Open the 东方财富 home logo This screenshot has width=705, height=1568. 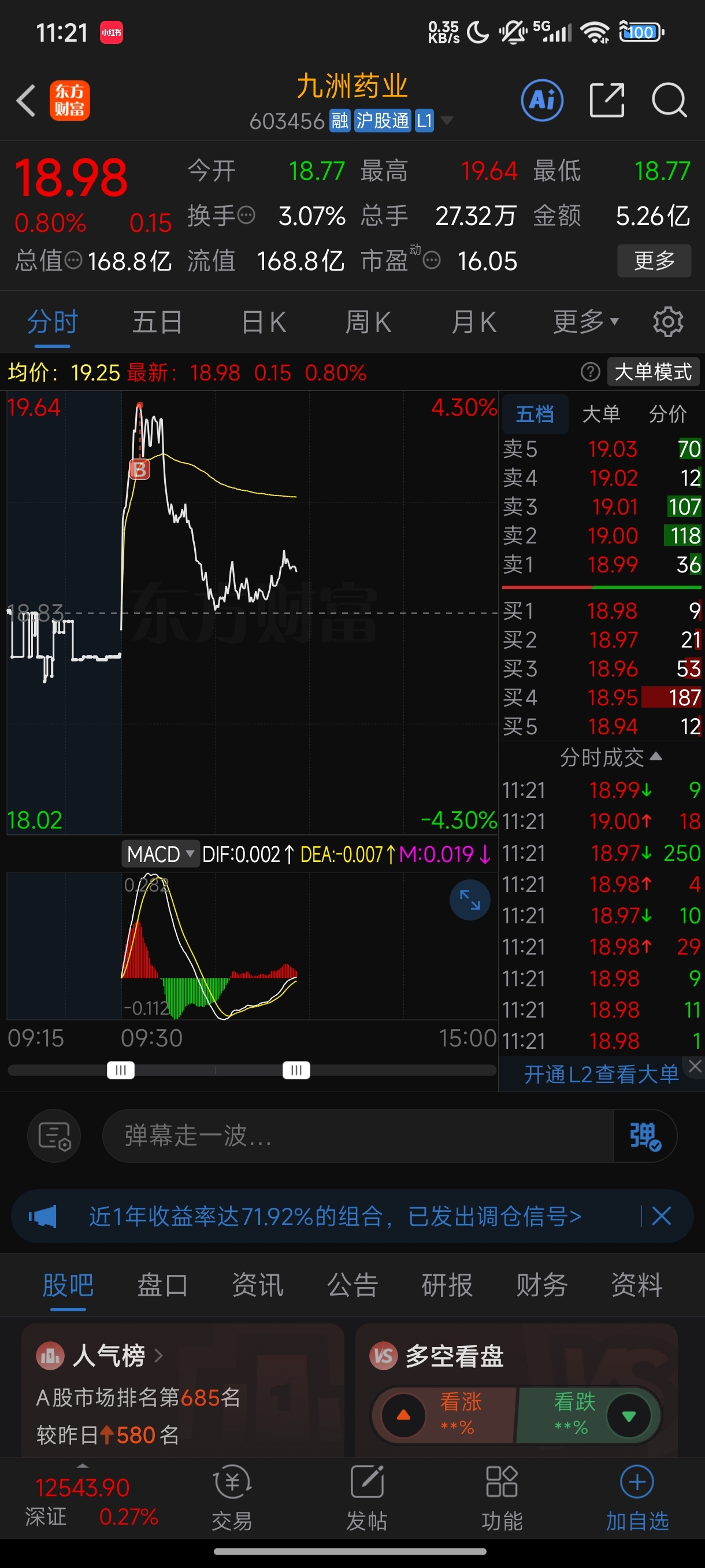coord(69,101)
